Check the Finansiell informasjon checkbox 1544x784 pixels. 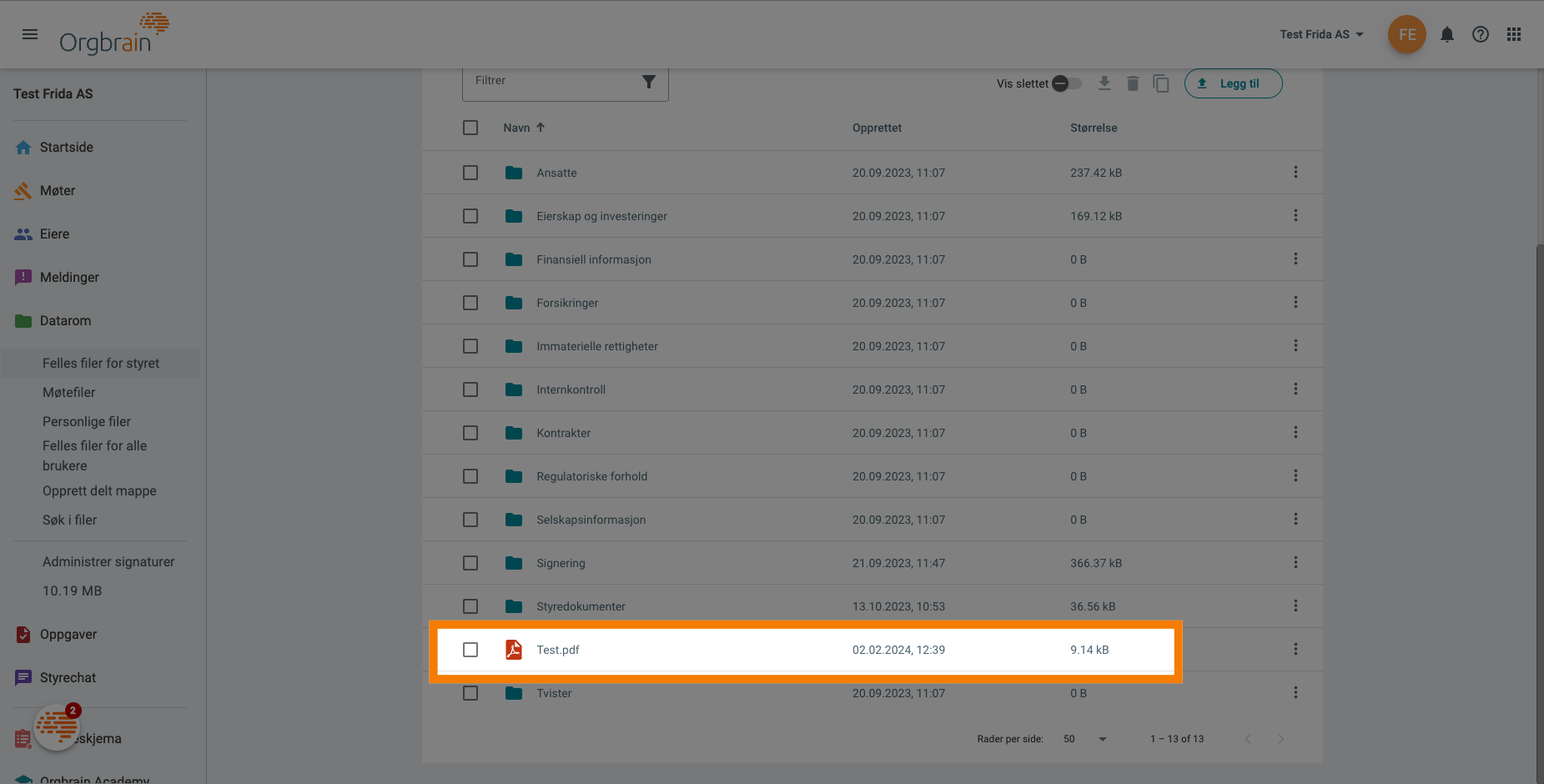pyautogui.click(x=470, y=259)
